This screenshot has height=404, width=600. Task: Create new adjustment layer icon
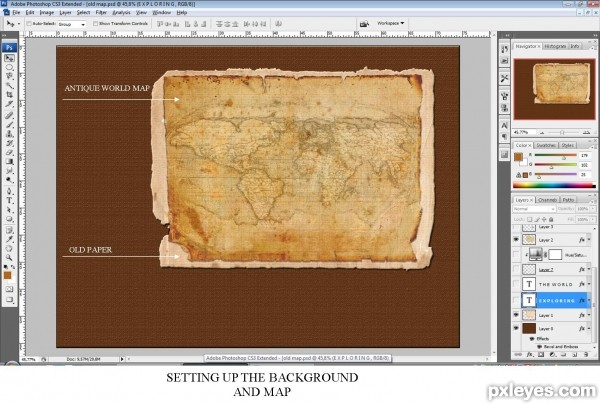[x=552, y=355]
